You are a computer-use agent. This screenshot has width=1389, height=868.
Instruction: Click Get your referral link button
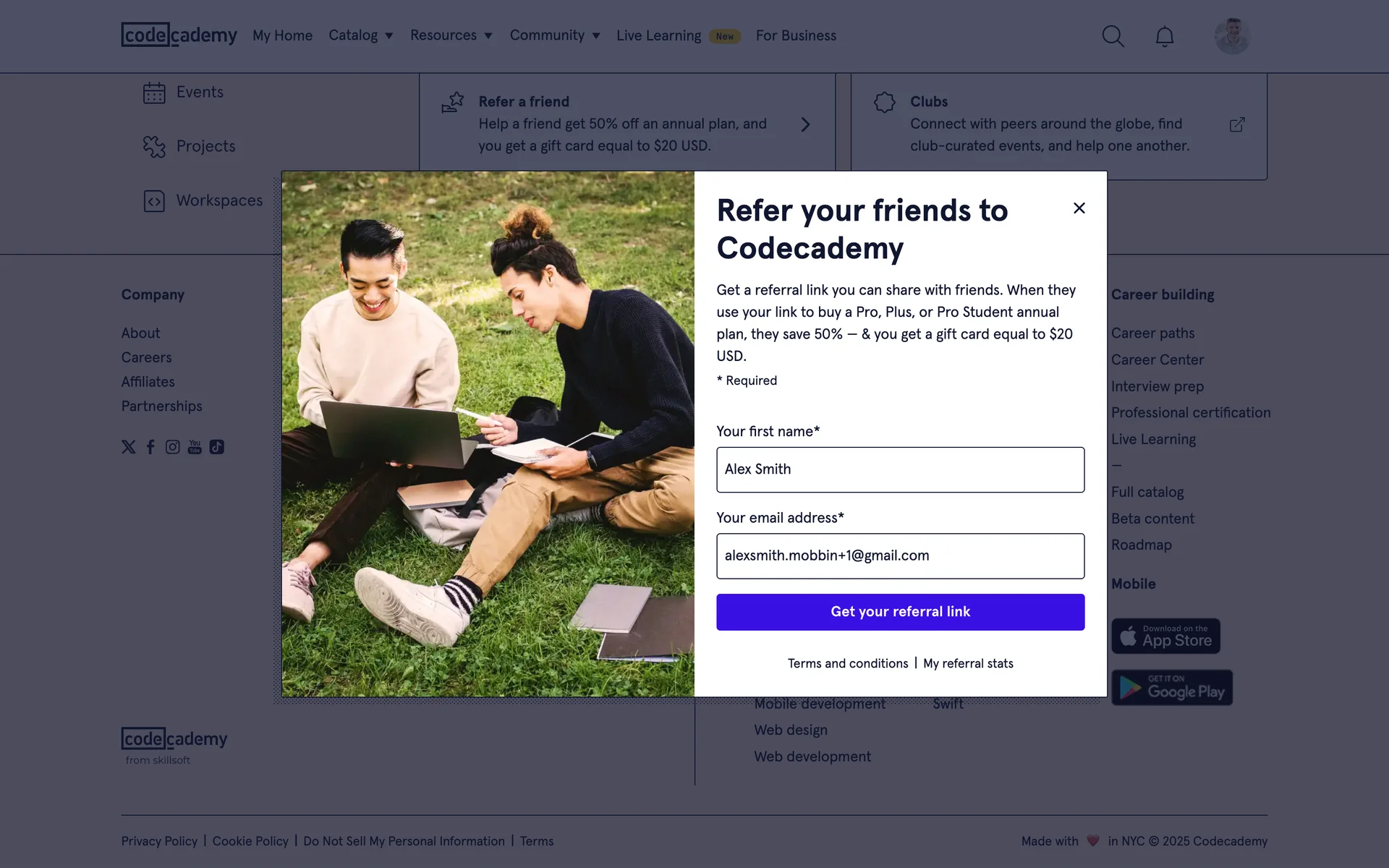[900, 612]
